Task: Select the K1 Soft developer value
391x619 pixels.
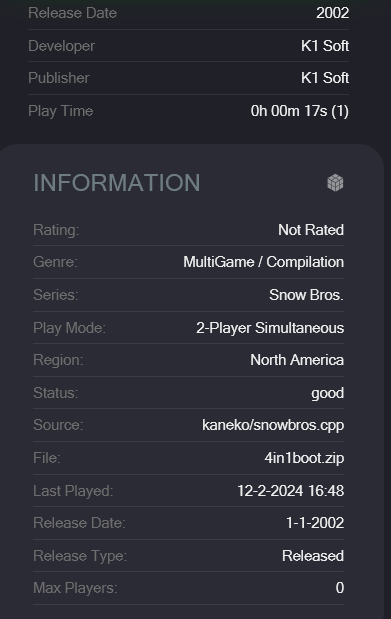Action: 325,46
